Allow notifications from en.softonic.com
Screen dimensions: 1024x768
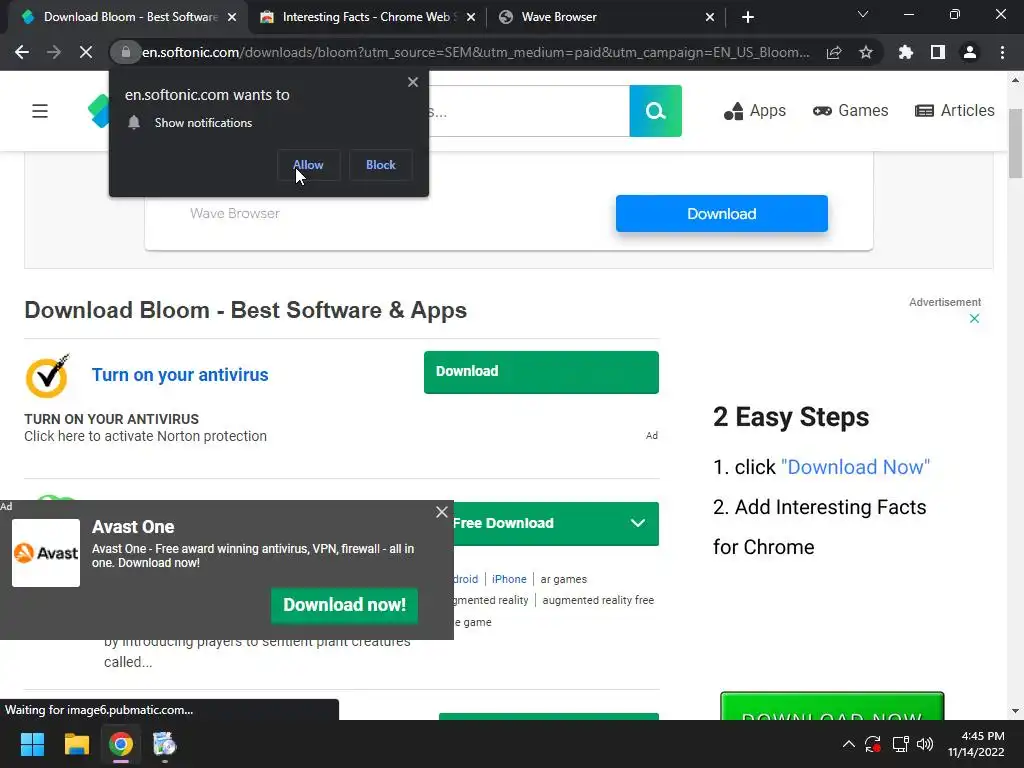[308, 165]
